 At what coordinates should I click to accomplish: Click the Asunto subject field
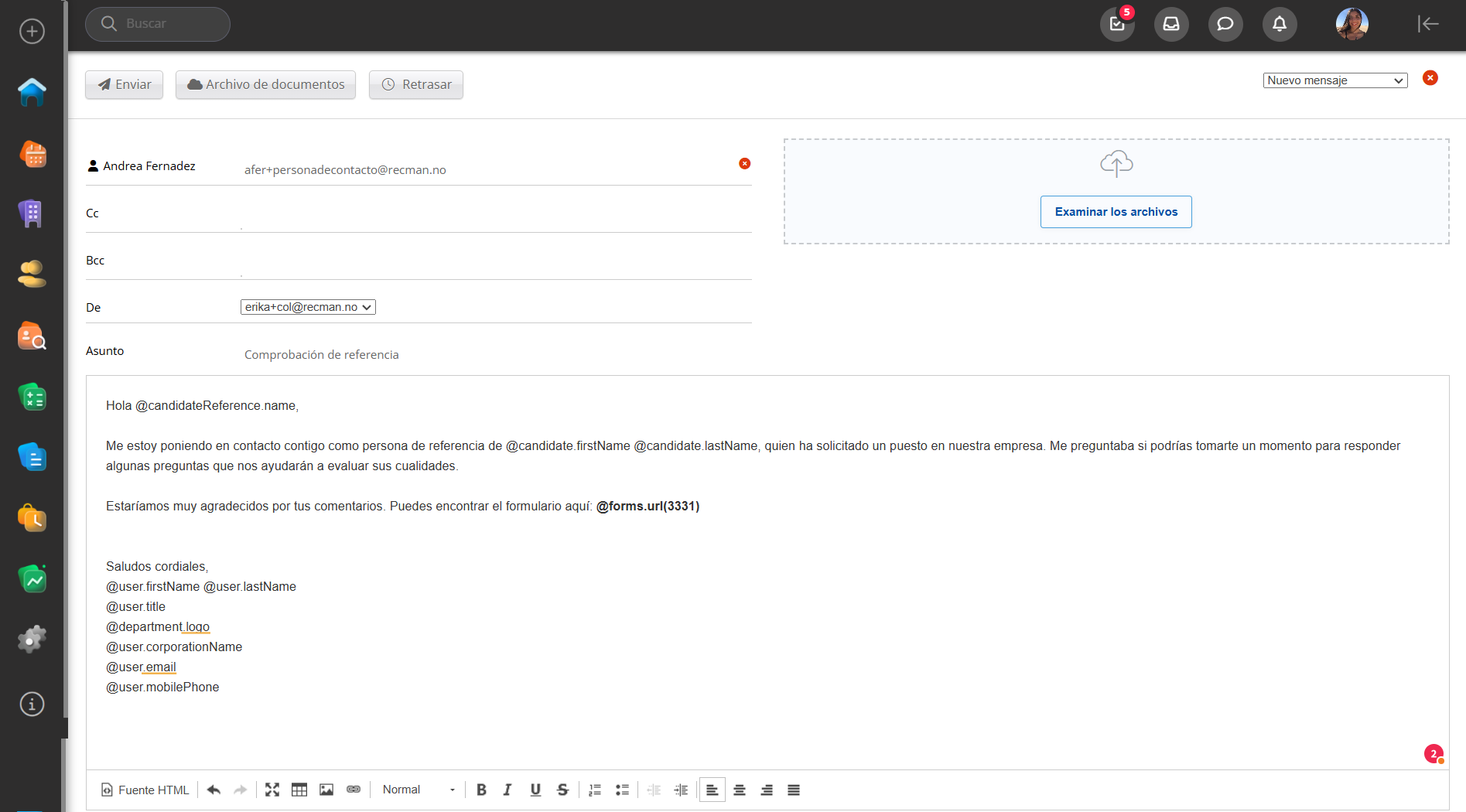tap(495, 354)
